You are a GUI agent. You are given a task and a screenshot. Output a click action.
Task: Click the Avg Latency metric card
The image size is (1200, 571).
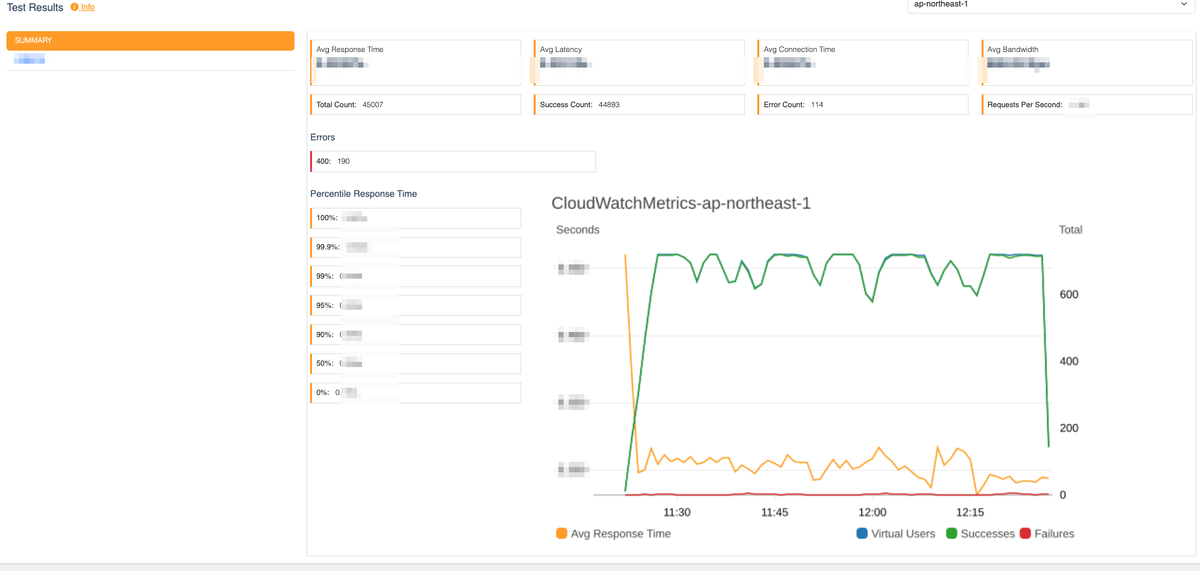[x=640, y=63]
